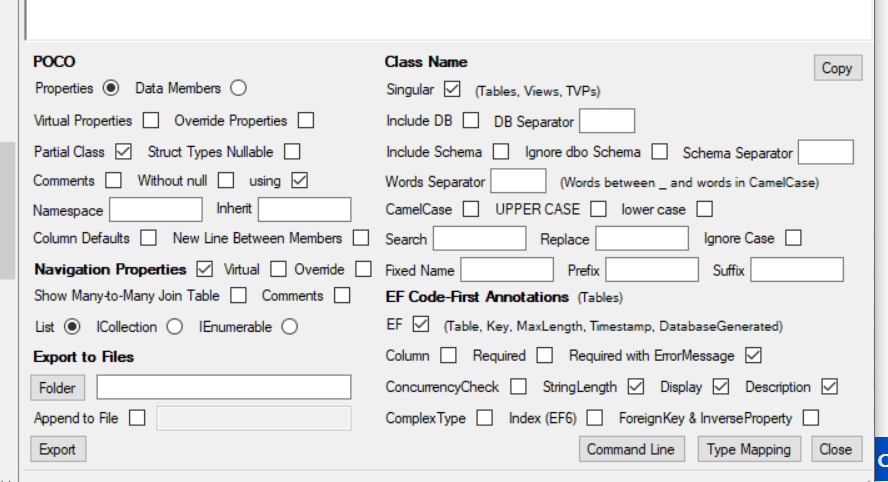Enable the Virtual Properties checkbox

click(151, 121)
